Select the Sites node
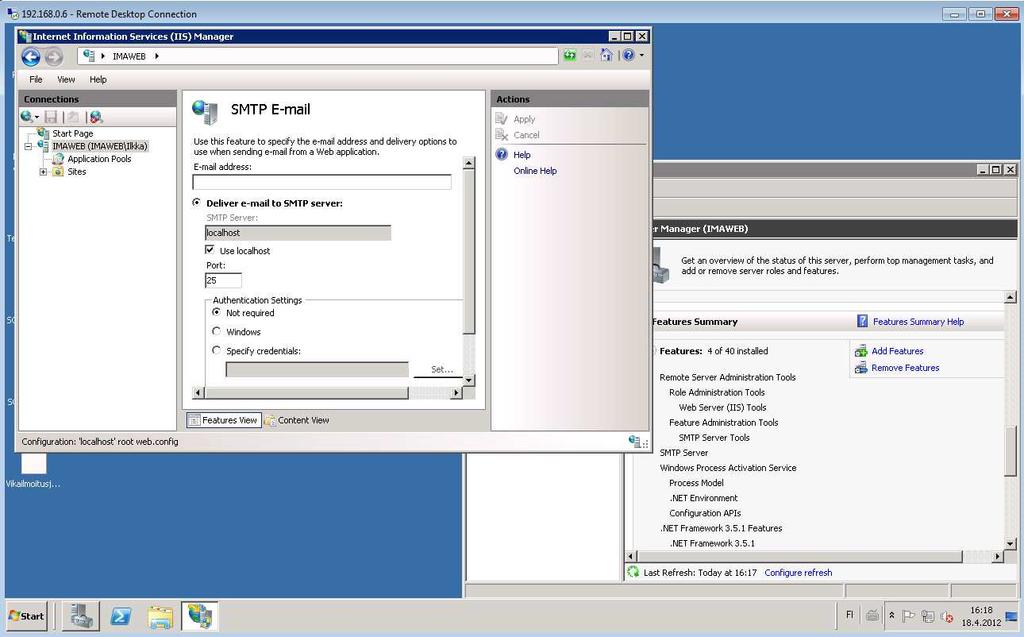Screen dimensions: 1024x637 (76, 172)
